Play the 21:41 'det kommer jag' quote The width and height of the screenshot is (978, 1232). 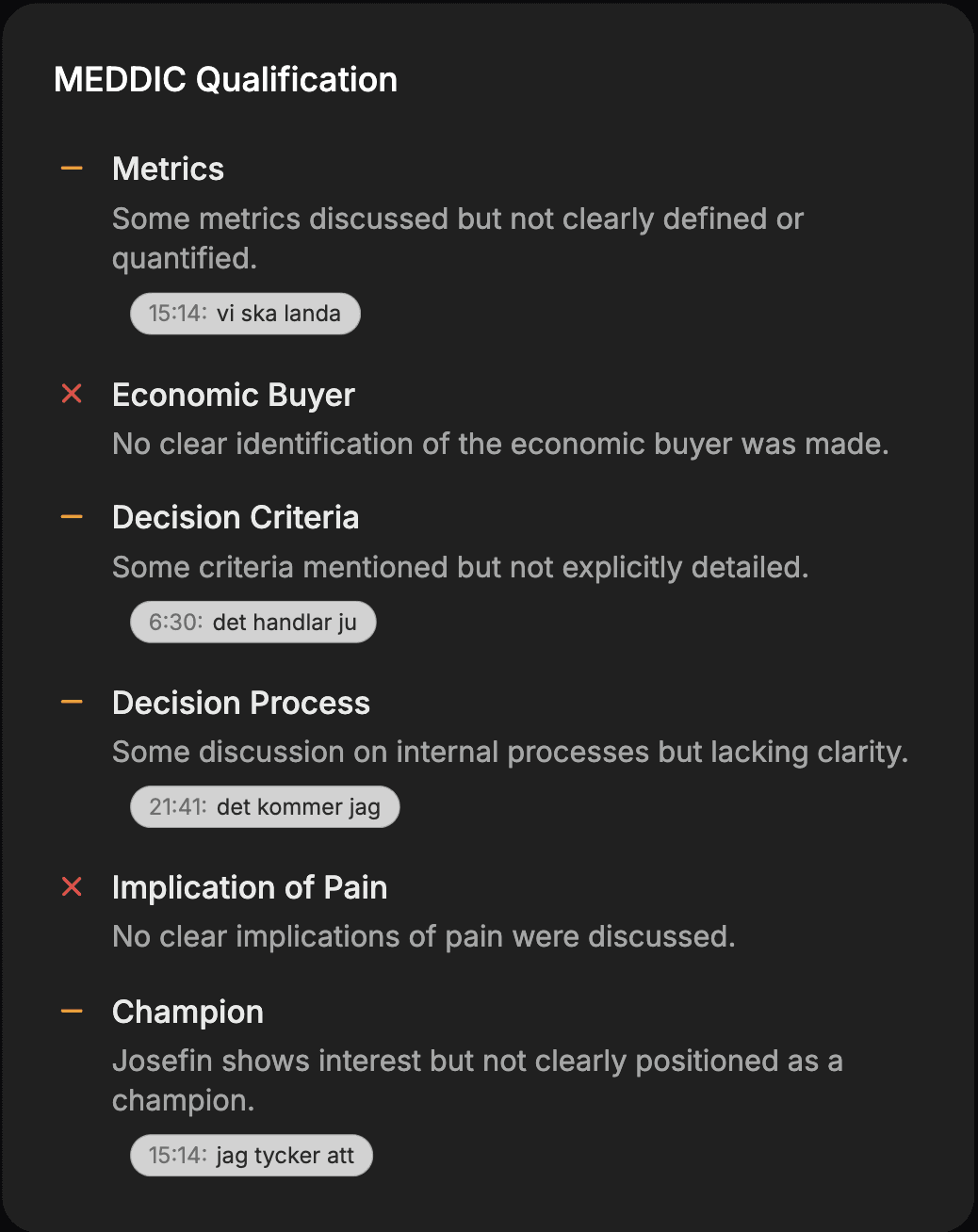point(264,806)
